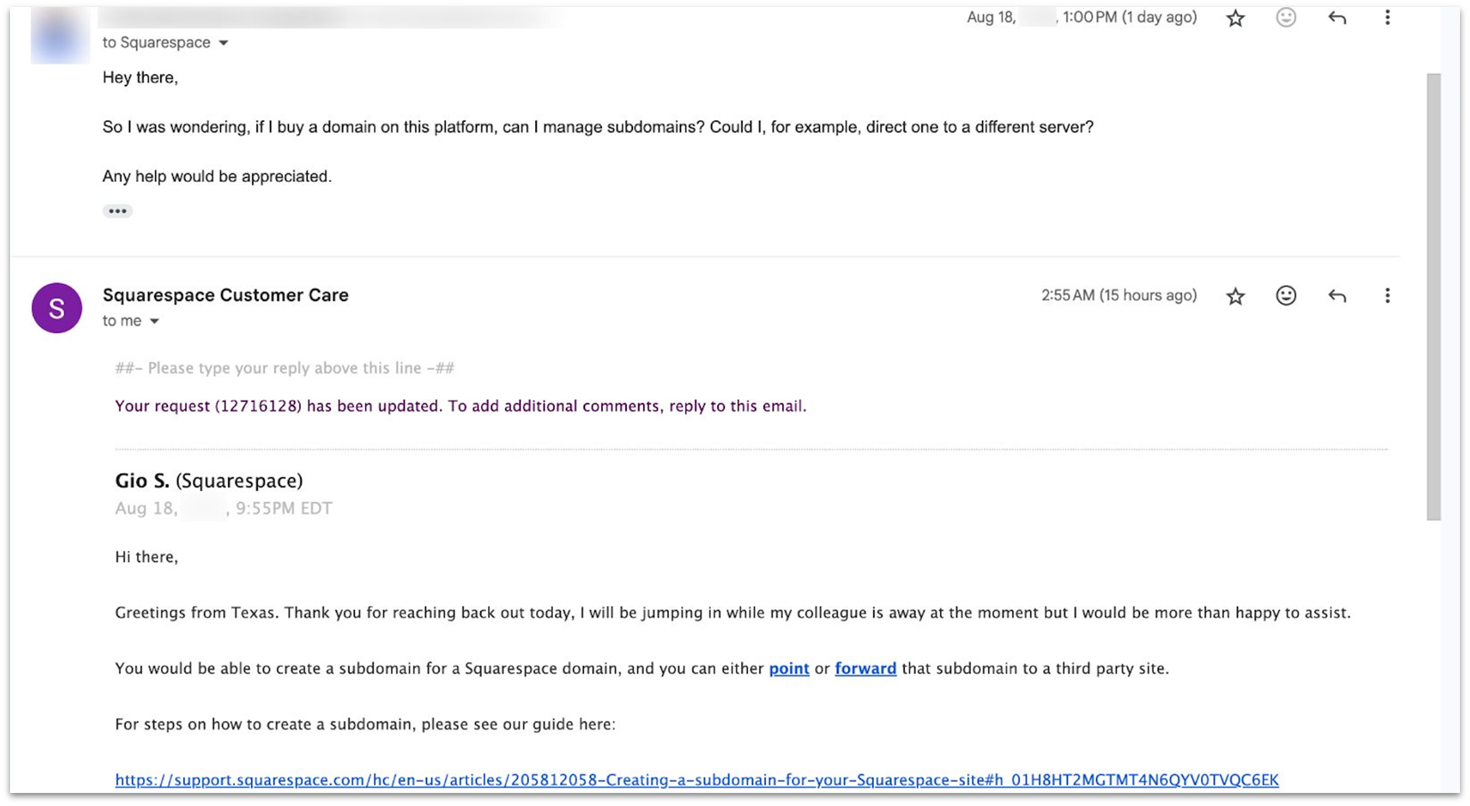Star the first email in the thread
Image resolution: width=1470 pixels, height=806 pixels.
(x=1235, y=17)
